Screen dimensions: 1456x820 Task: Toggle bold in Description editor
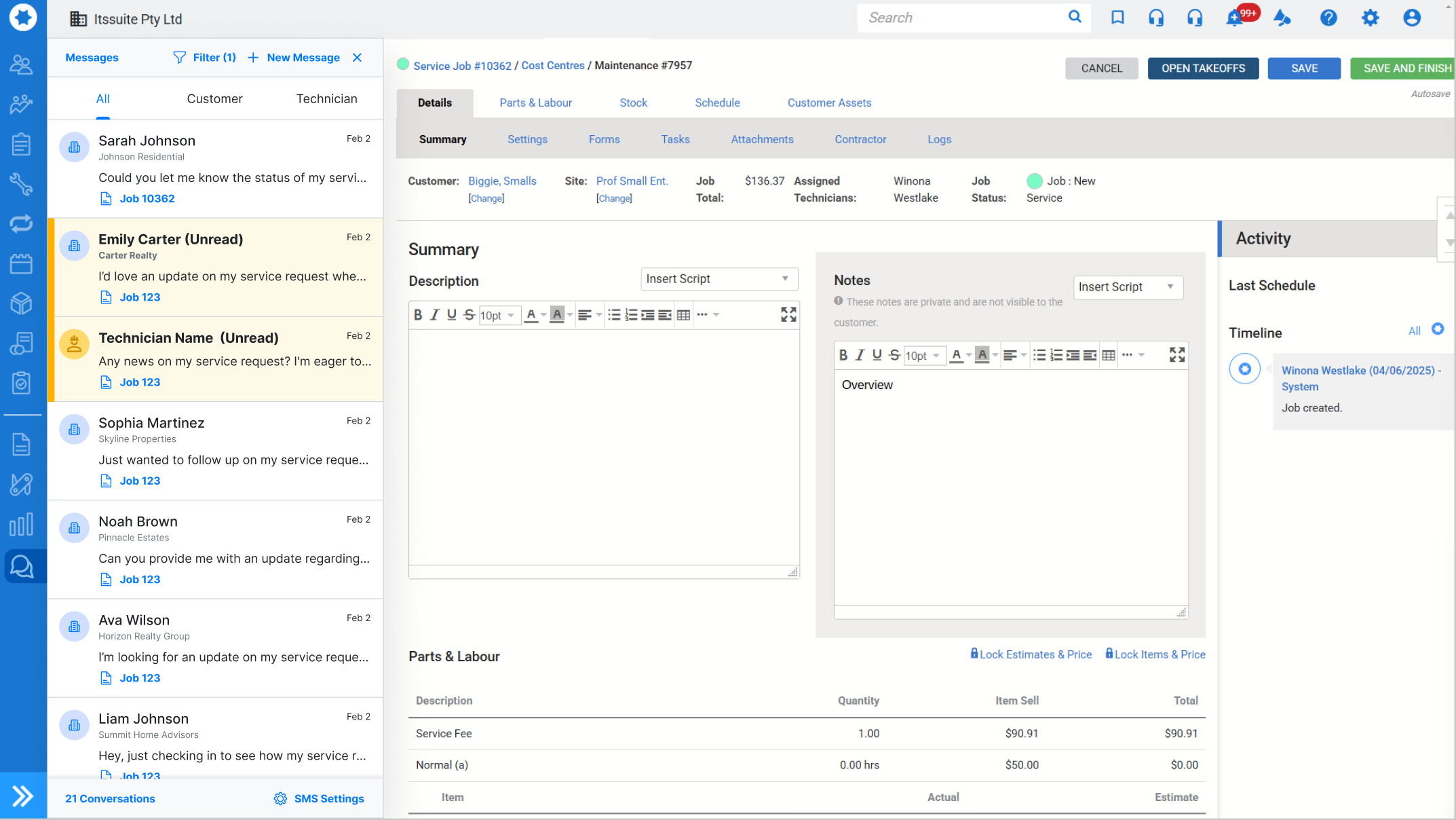click(418, 315)
